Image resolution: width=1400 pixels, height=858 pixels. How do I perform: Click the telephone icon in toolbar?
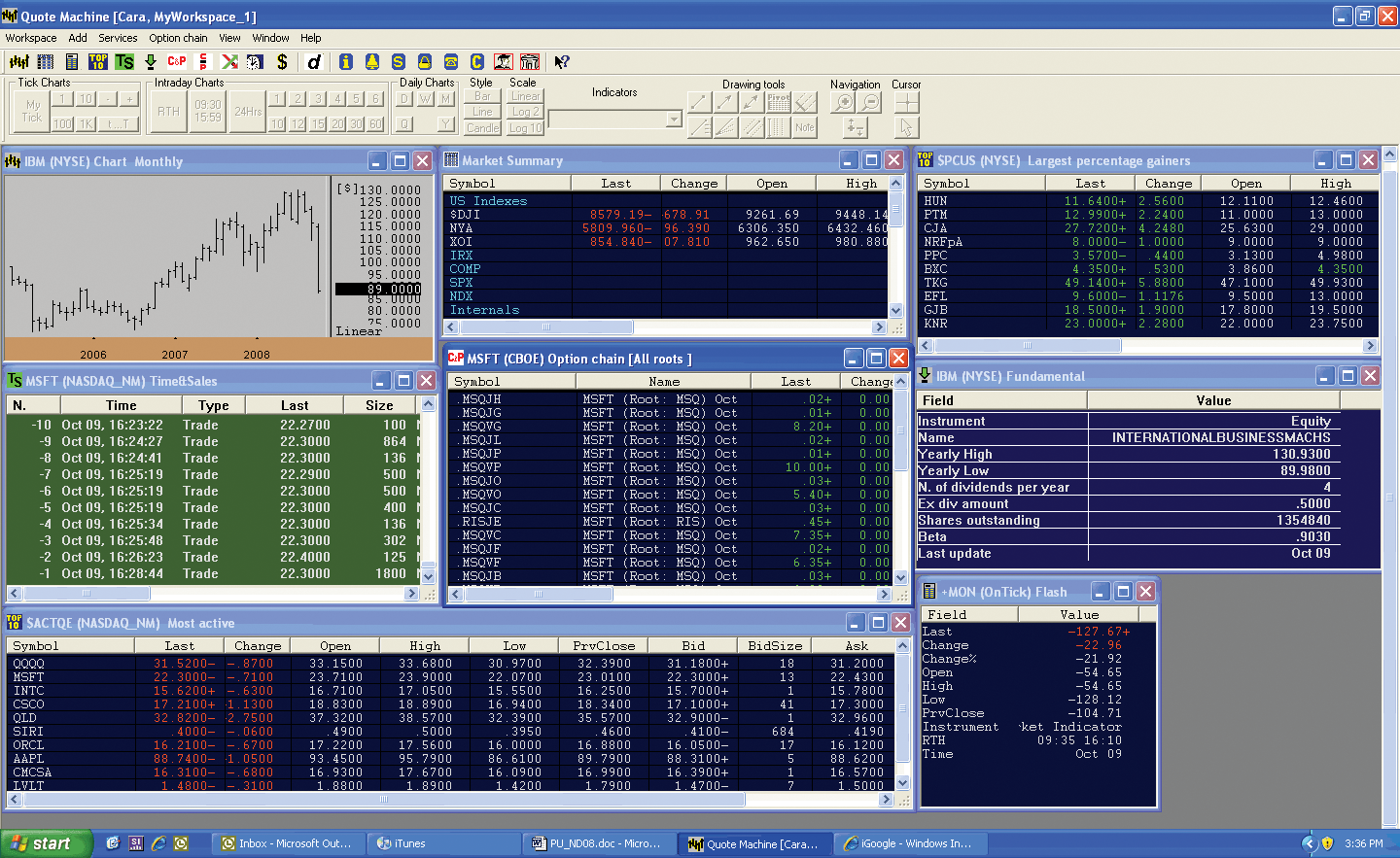pos(451,61)
